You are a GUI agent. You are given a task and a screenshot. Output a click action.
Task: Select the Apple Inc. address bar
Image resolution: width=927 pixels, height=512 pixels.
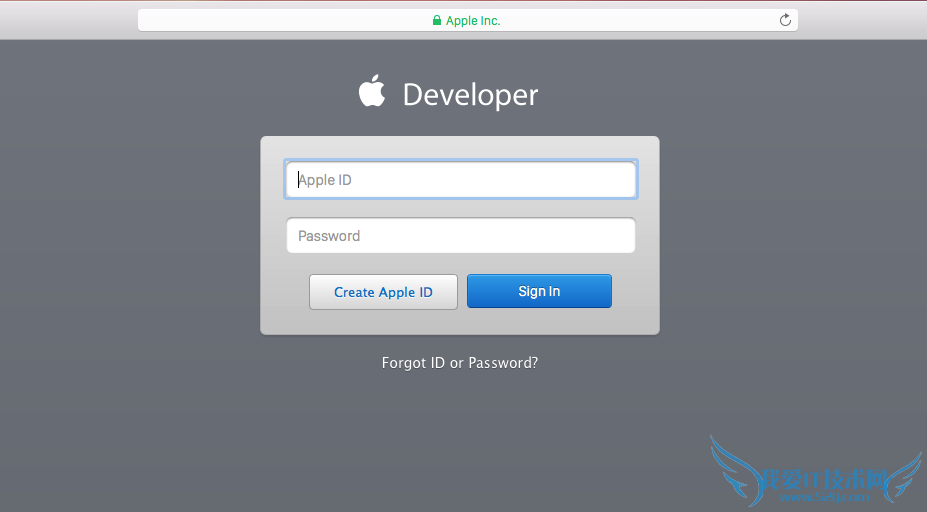[x=468, y=20]
